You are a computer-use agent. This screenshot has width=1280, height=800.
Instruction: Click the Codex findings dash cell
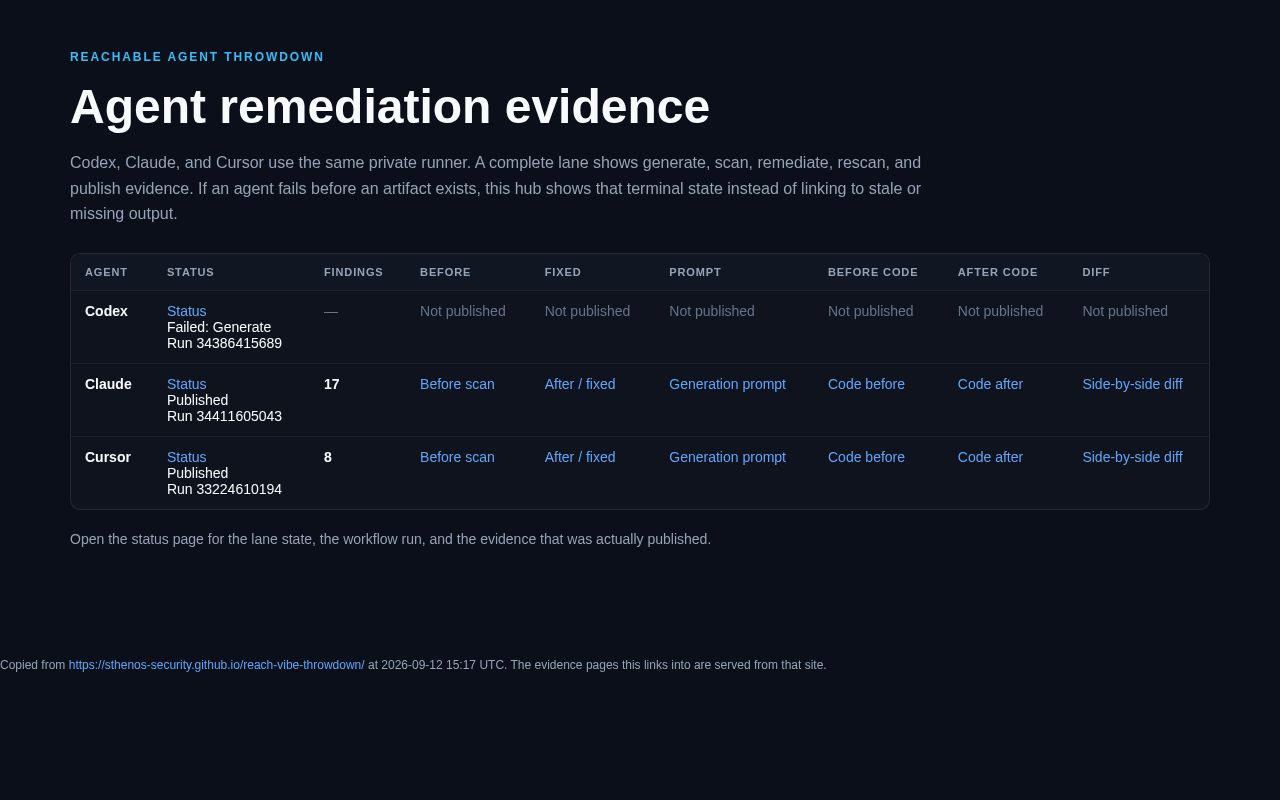pyautogui.click(x=331, y=311)
